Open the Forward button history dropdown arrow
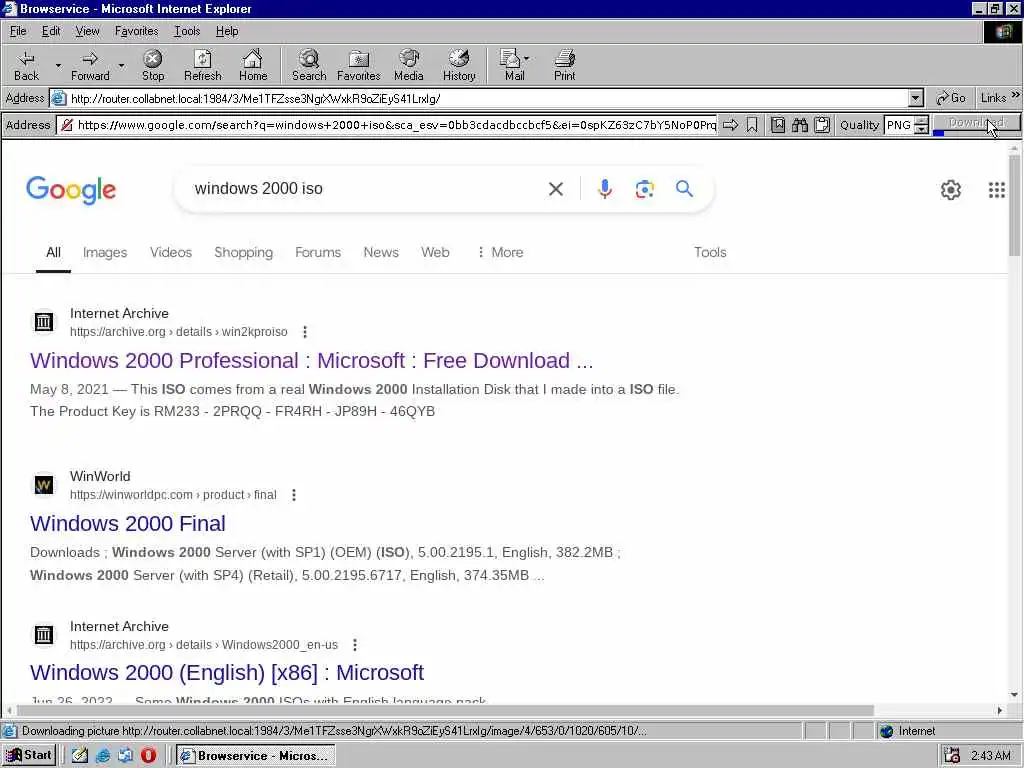 [121, 65]
